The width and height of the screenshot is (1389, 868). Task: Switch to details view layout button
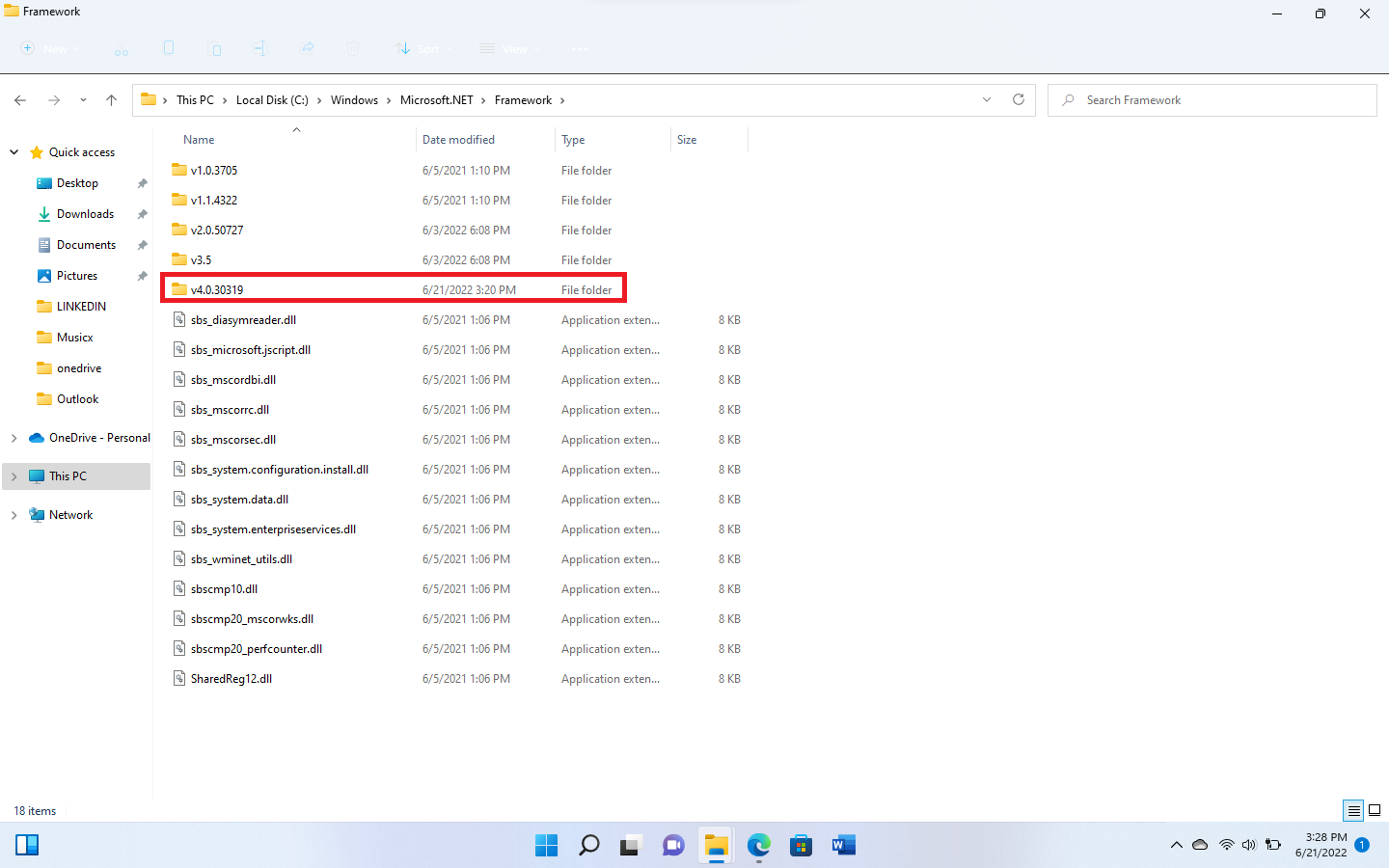[1353, 811]
